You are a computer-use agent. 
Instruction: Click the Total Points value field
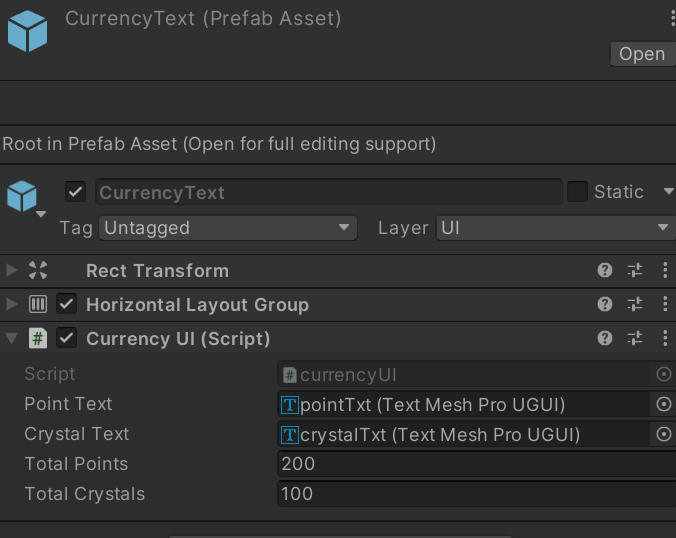point(477,464)
